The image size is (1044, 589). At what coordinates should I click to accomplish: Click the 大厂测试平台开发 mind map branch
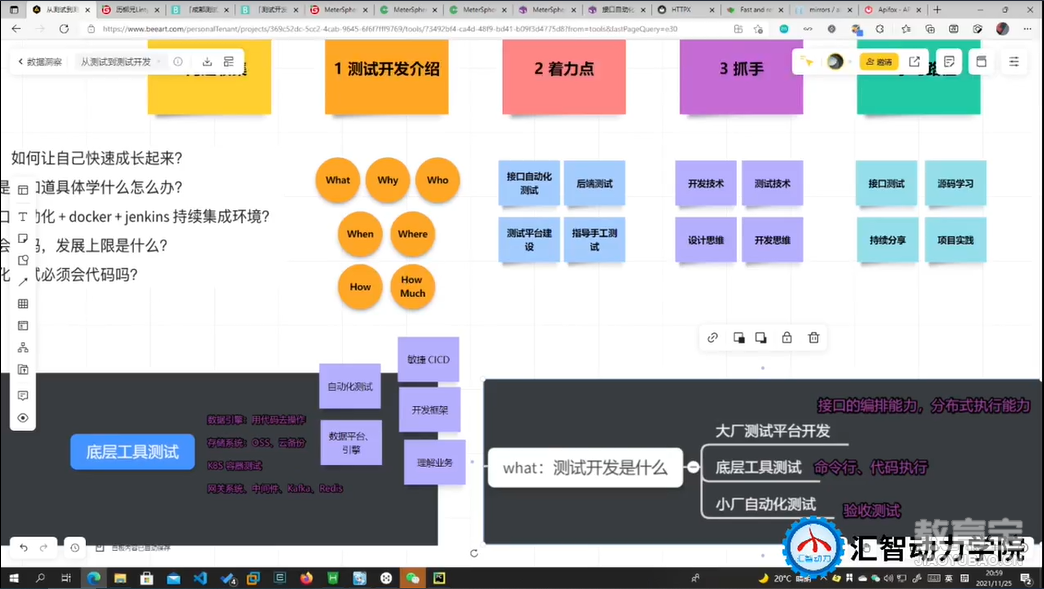click(772, 431)
